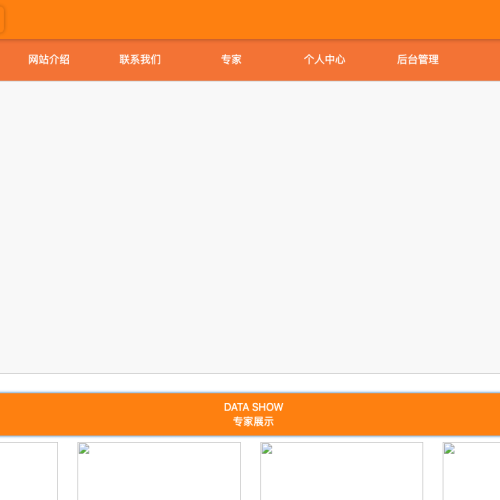Open the 网站介绍 menu item
The image size is (500, 500).
(x=49, y=60)
